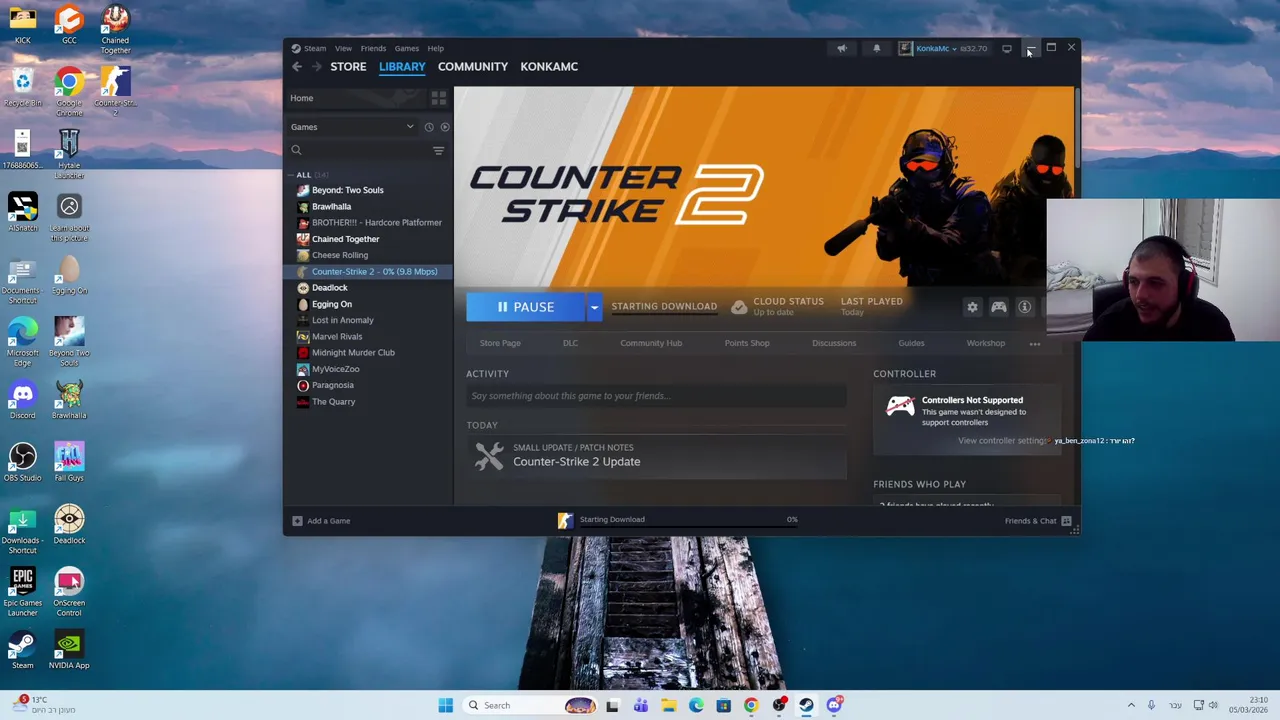Show hidden system tray icons chevron

tap(1131, 705)
